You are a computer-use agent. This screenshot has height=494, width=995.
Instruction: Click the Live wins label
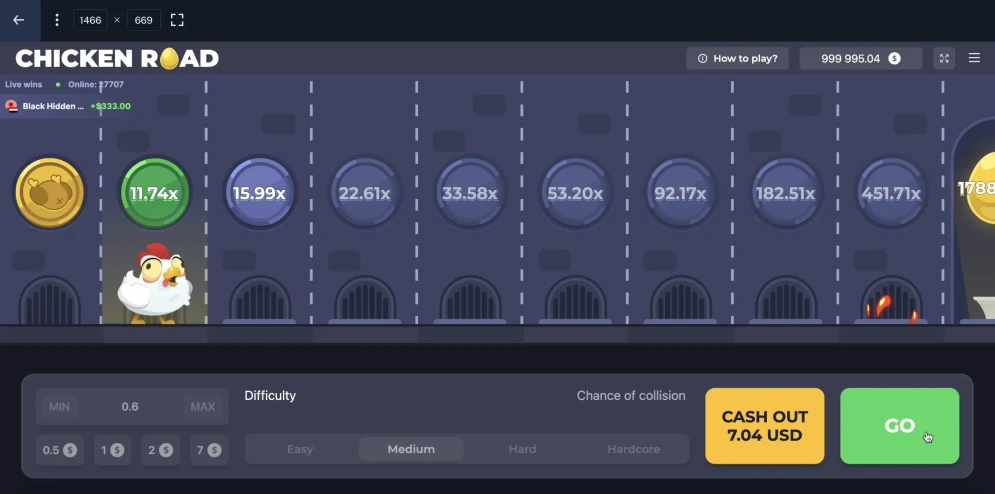click(x=23, y=84)
